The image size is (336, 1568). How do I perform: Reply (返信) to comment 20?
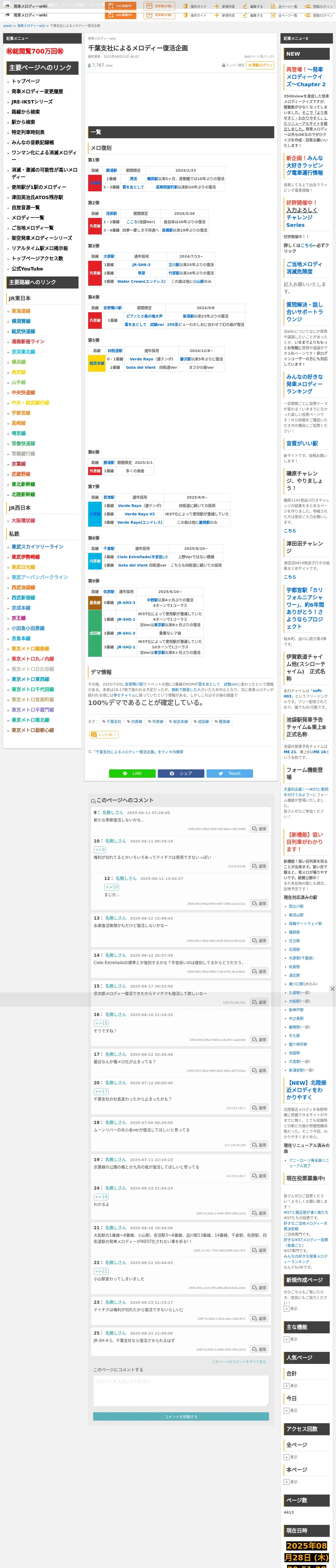[259, 1108]
